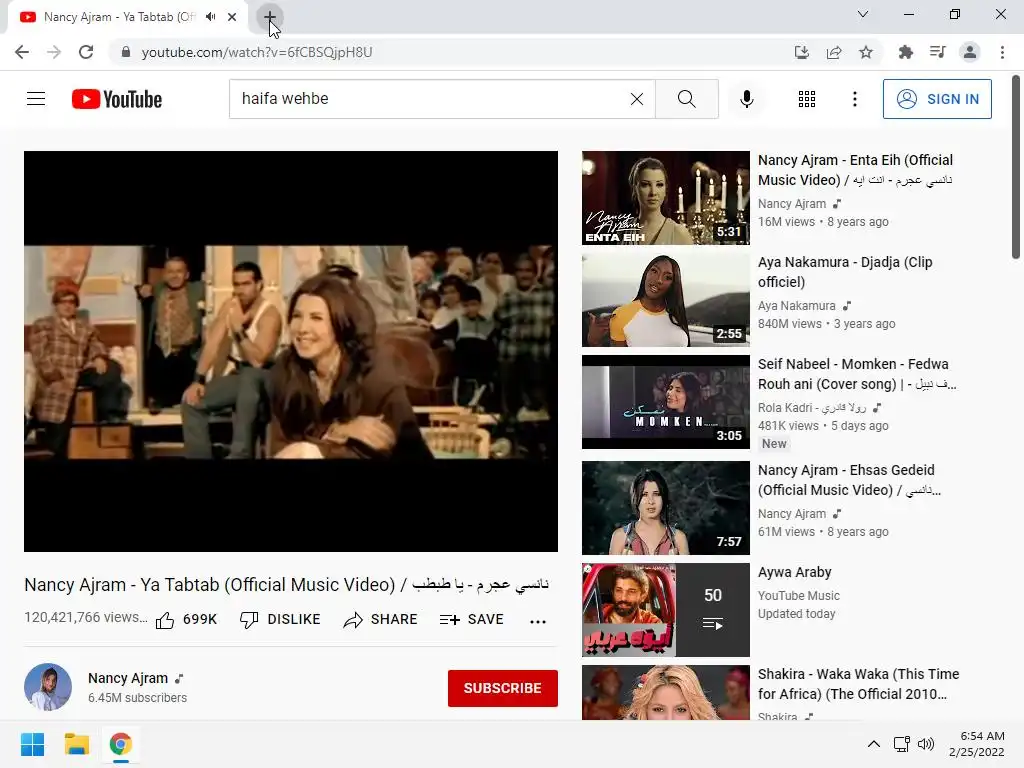Open YouTube settings three-dot menu

[x=854, y=99]
